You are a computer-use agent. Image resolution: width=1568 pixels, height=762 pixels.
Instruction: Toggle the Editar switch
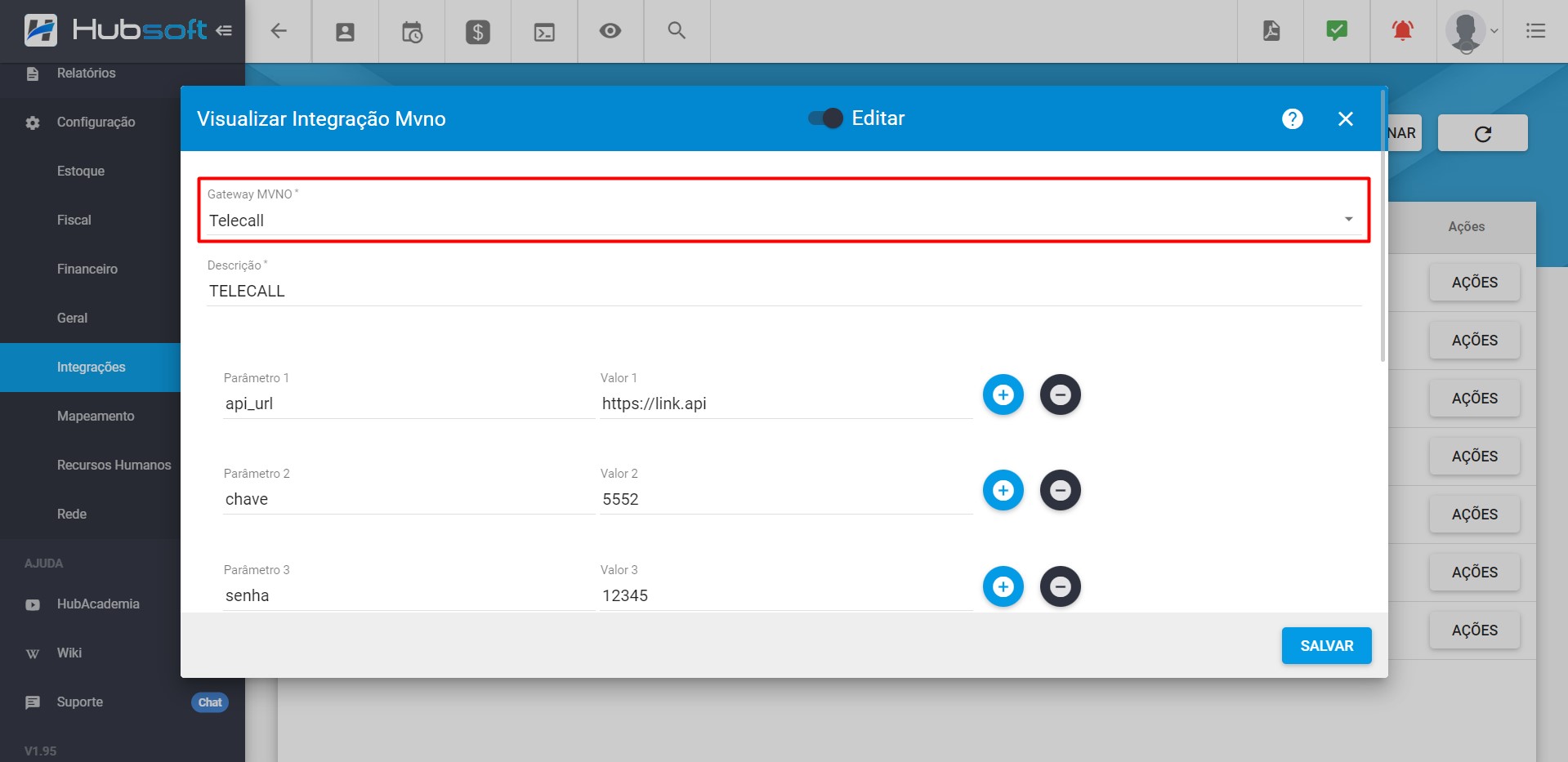[x=825, y=118]
